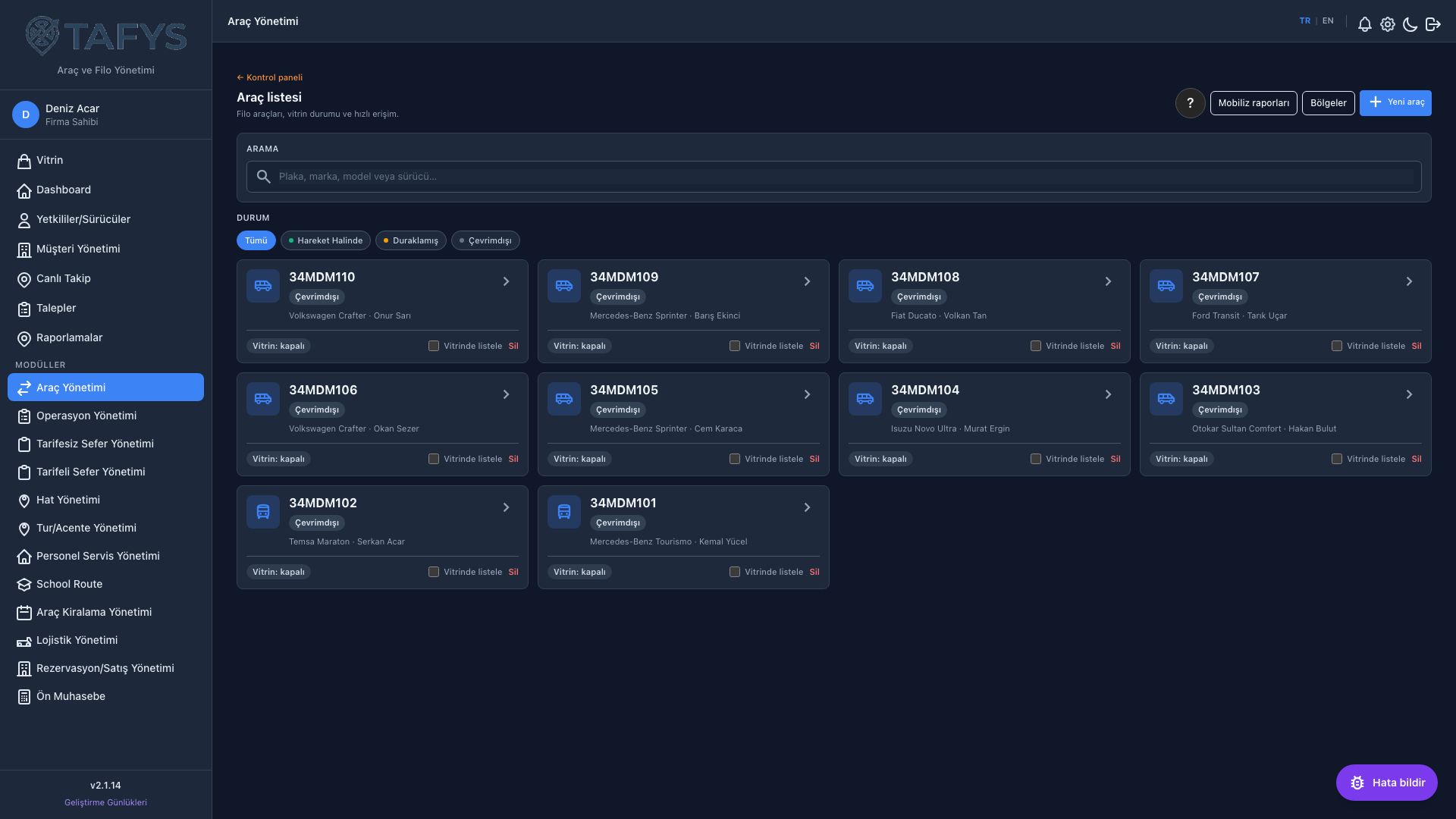This screenshot has width=1456, height=819.
Task: Toggle dark mode moon icon
Action: point(1410,24)
